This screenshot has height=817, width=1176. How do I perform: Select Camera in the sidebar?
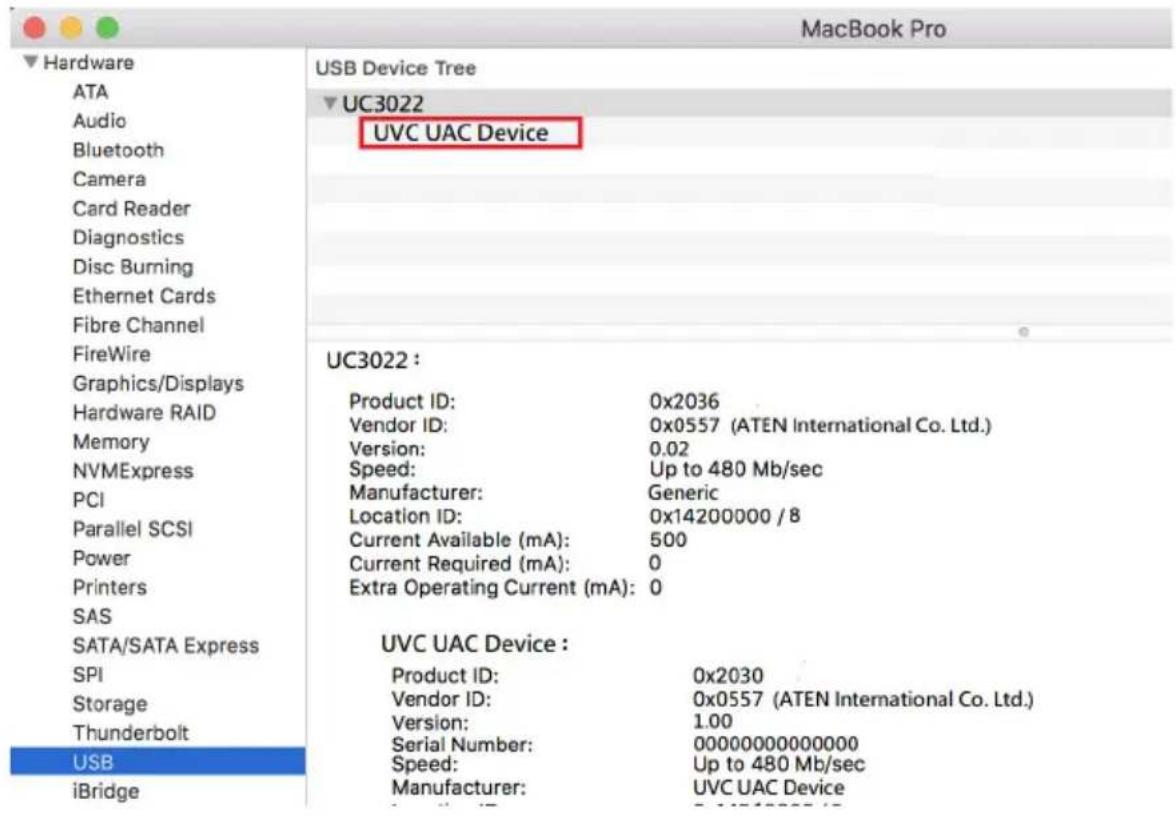click(109, 179)
